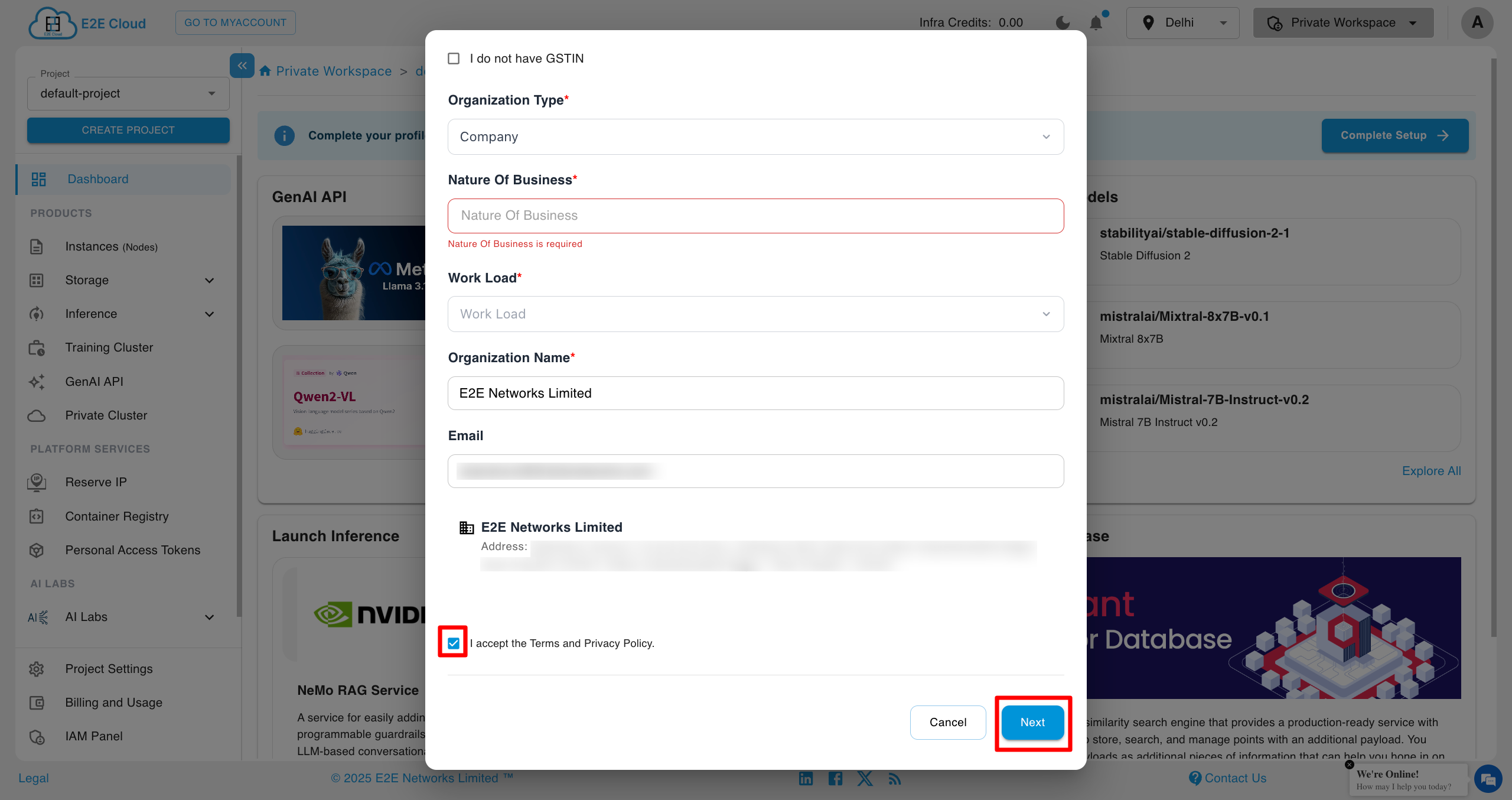Image resolution: width=1512 pixels, height=800 pixels.
Task: Select stabilityai/stable-diffusion-2-1 model card
Action: click(1273, 251)
